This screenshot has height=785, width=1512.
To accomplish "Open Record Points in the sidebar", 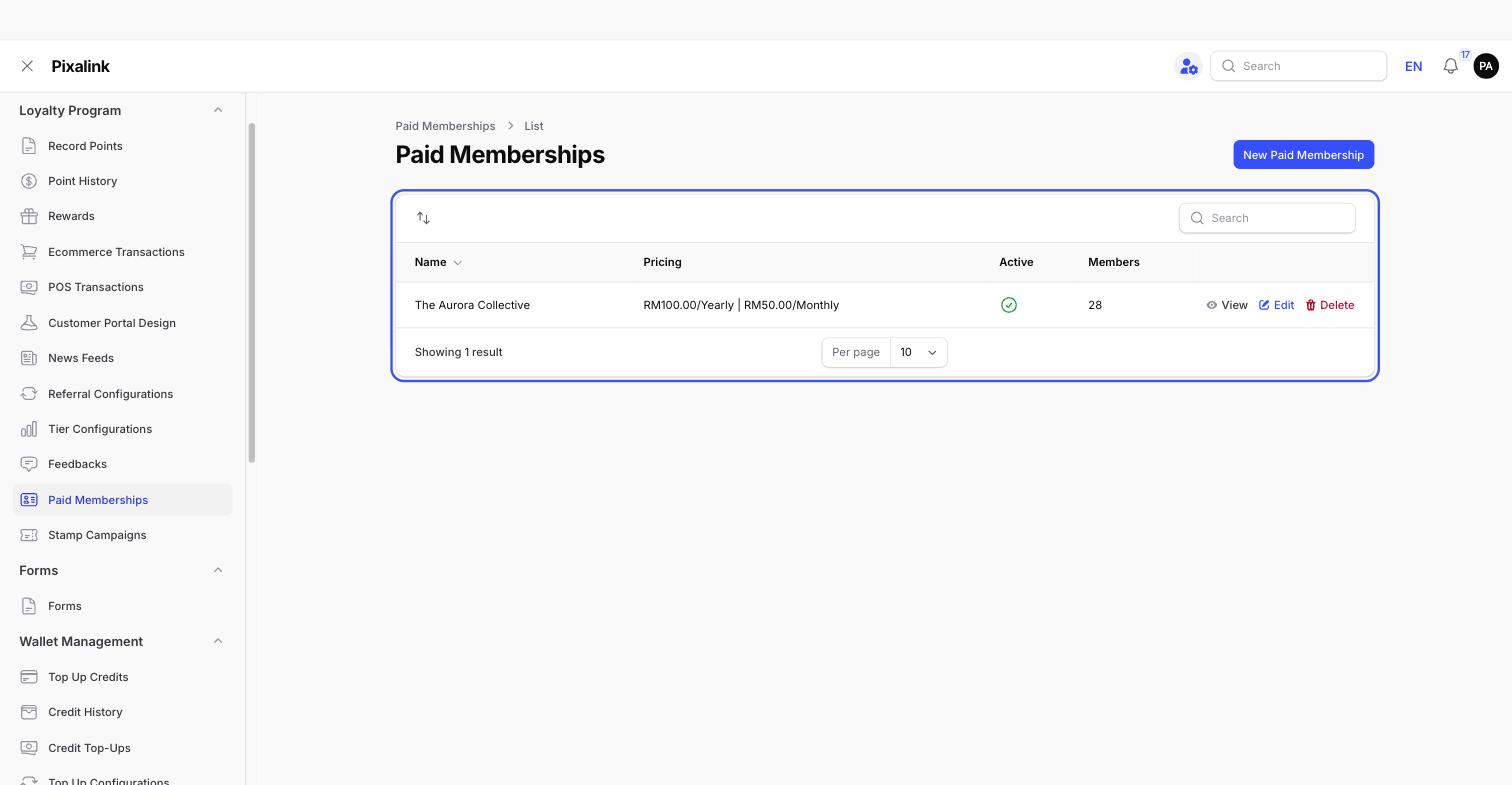I will [x=123, y=146].
